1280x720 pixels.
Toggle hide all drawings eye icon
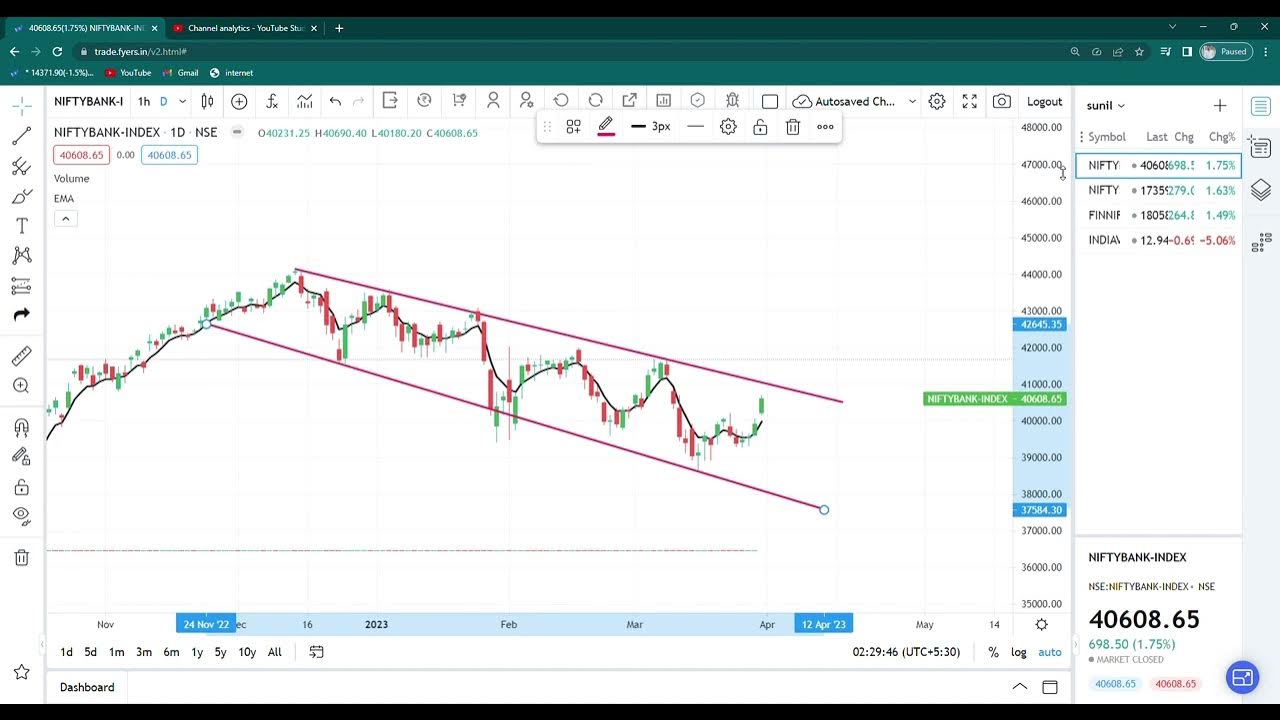coord(21,516)
